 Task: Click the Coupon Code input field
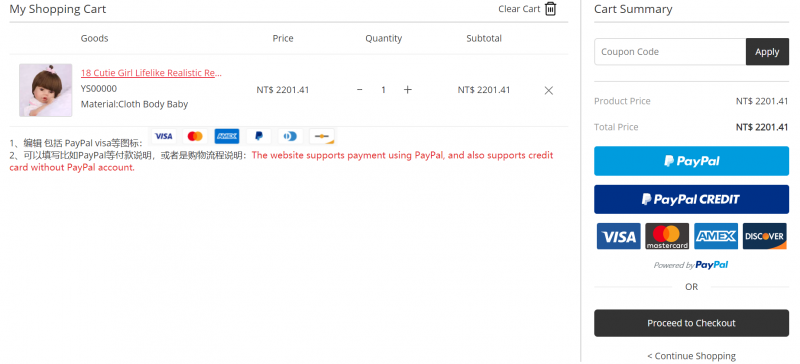[x=670, y=52]
